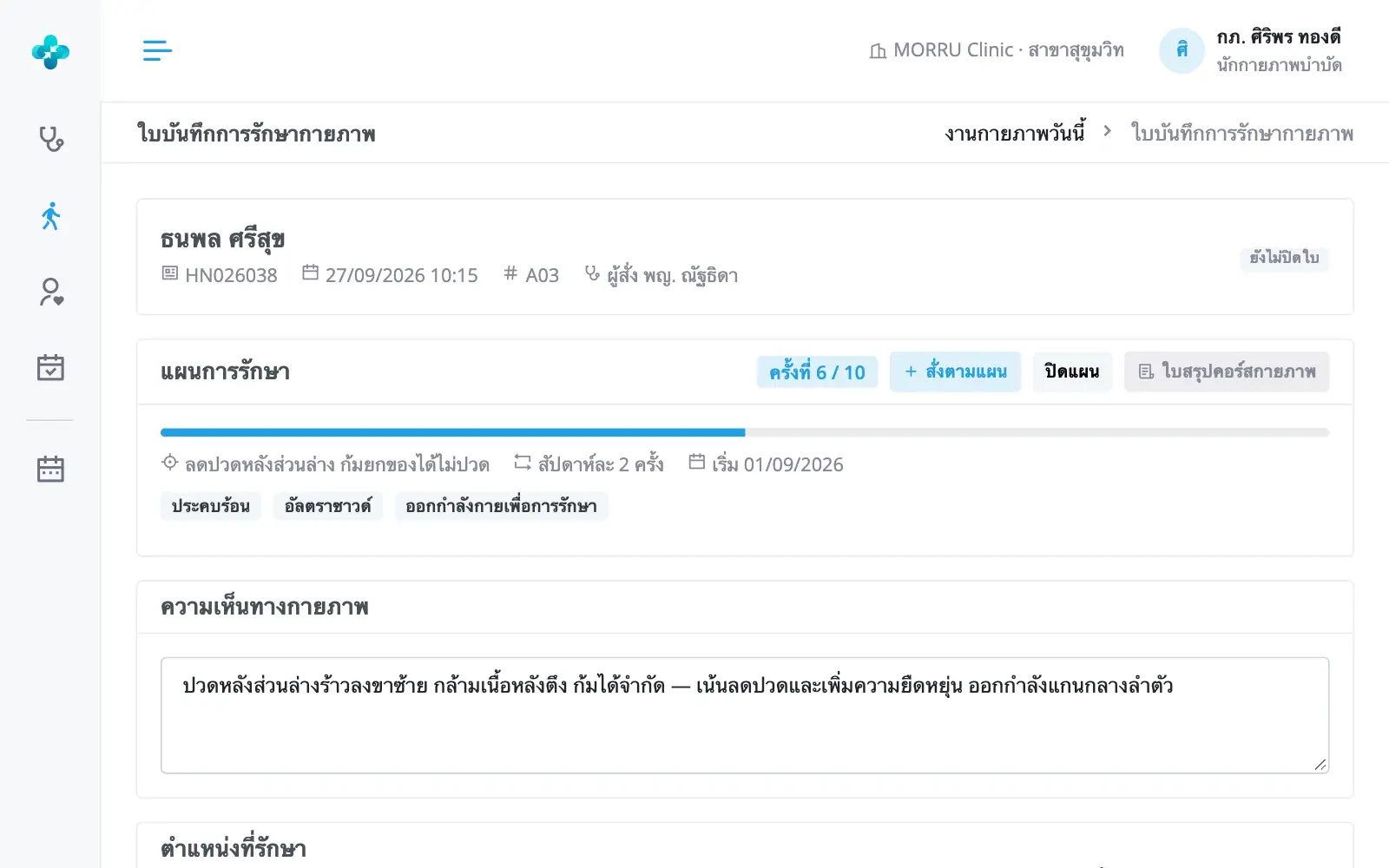Viewport: 1389px width, 868px height.
Task: Click the calendar icon beside เริ่ม 01/09/2026
Action: 697,462
